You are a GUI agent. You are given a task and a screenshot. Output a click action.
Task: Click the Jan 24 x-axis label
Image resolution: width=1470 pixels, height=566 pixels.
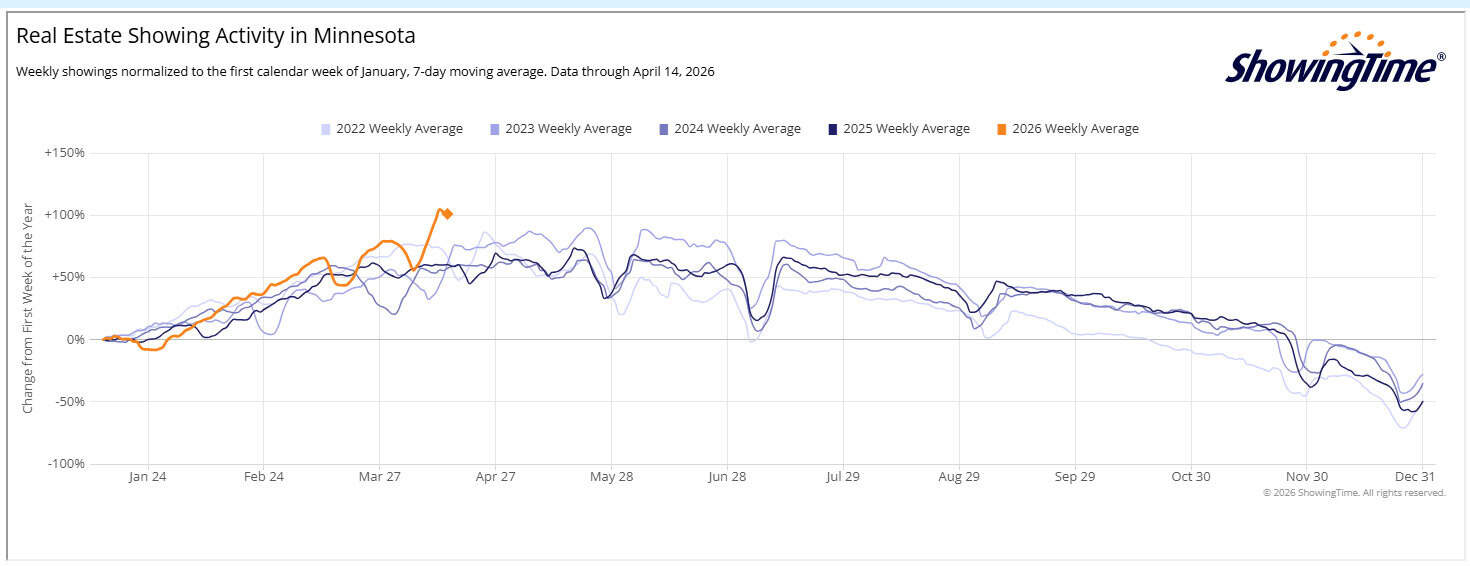point(147,477)
